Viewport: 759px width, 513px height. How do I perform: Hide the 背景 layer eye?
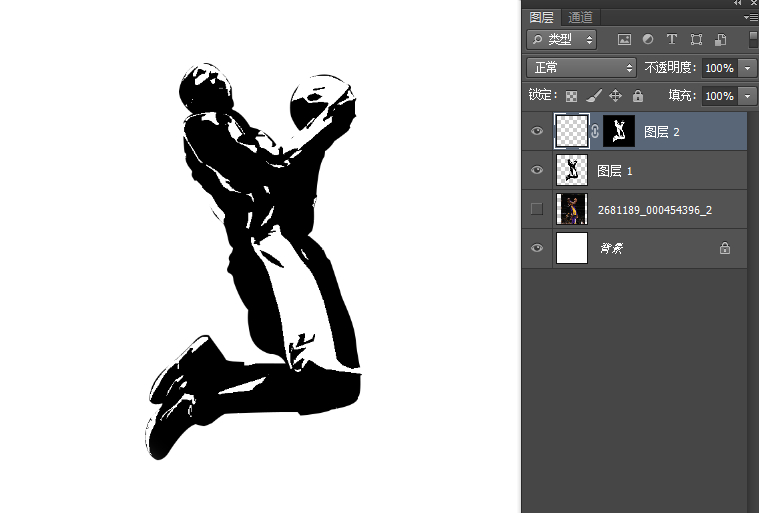pyautogui.click(x=537, y=248)
